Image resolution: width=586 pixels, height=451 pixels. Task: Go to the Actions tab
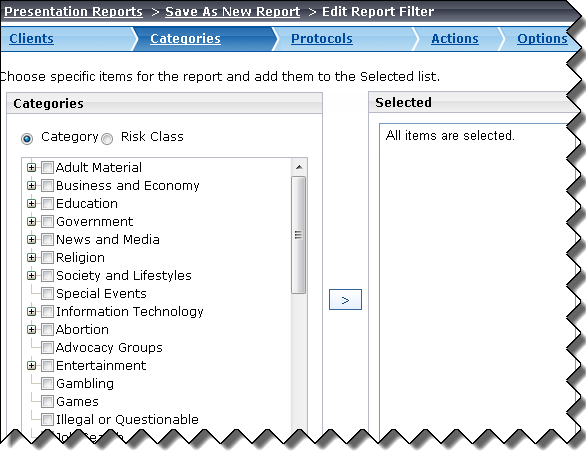[x=455, y=38]
